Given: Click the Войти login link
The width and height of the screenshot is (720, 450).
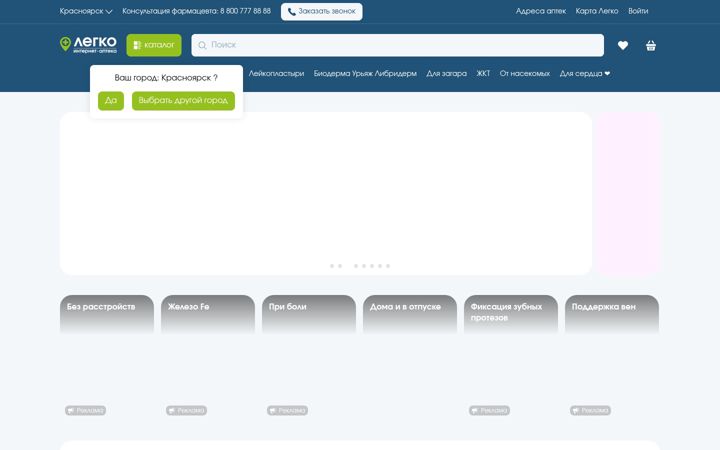Looking at the screenshot, I should 638,11.
